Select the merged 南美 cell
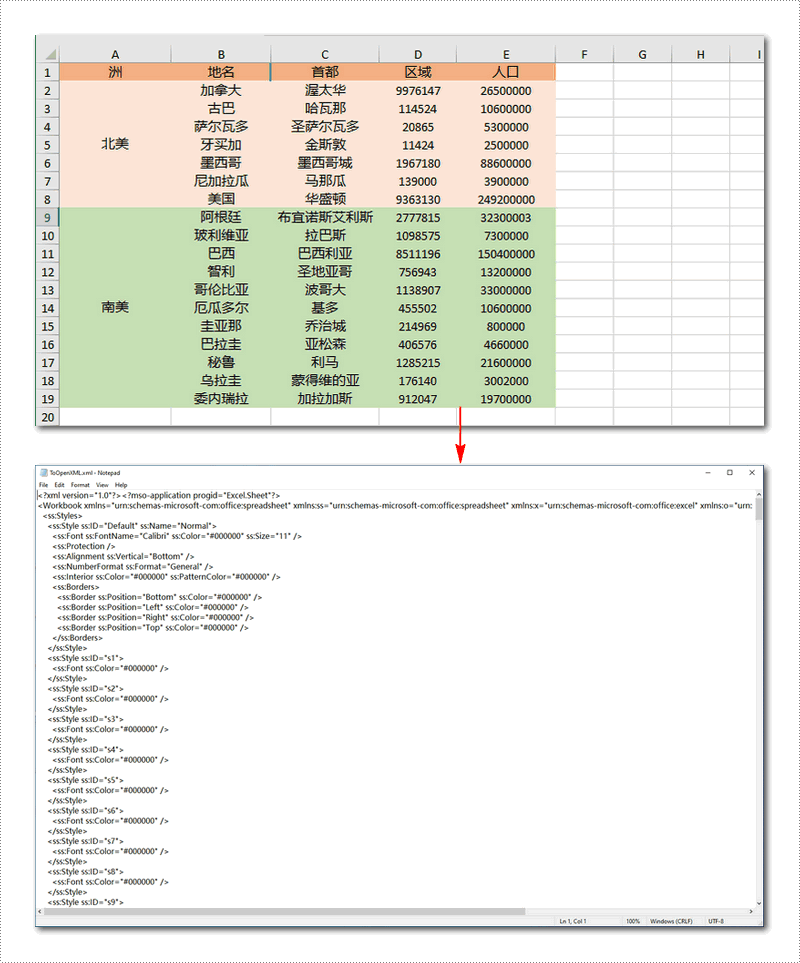Screen dimensions: 800x963 click(x=115, y=308)
